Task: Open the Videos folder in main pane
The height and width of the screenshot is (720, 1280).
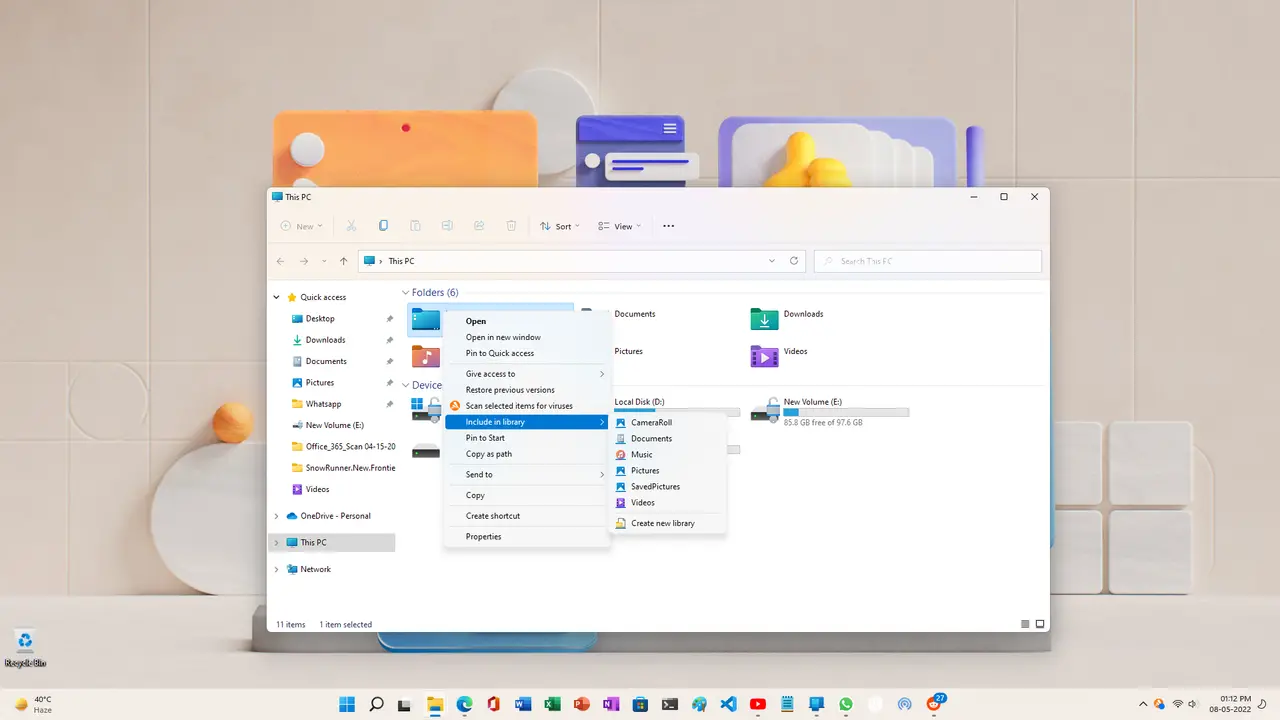Action: 765,356
